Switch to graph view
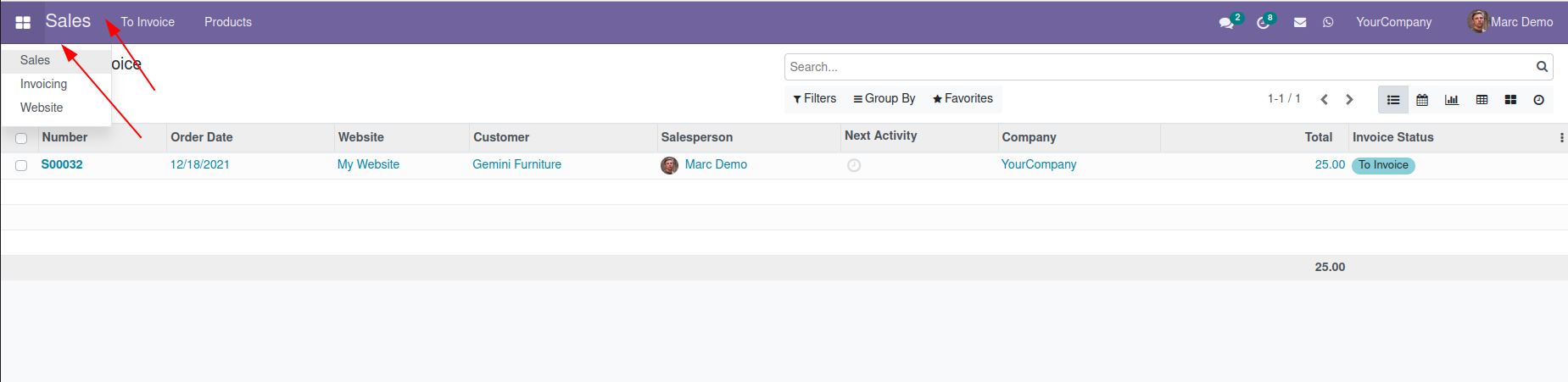The height and width of the screenshot is (382, 1568). click(x=1452, y=100)
